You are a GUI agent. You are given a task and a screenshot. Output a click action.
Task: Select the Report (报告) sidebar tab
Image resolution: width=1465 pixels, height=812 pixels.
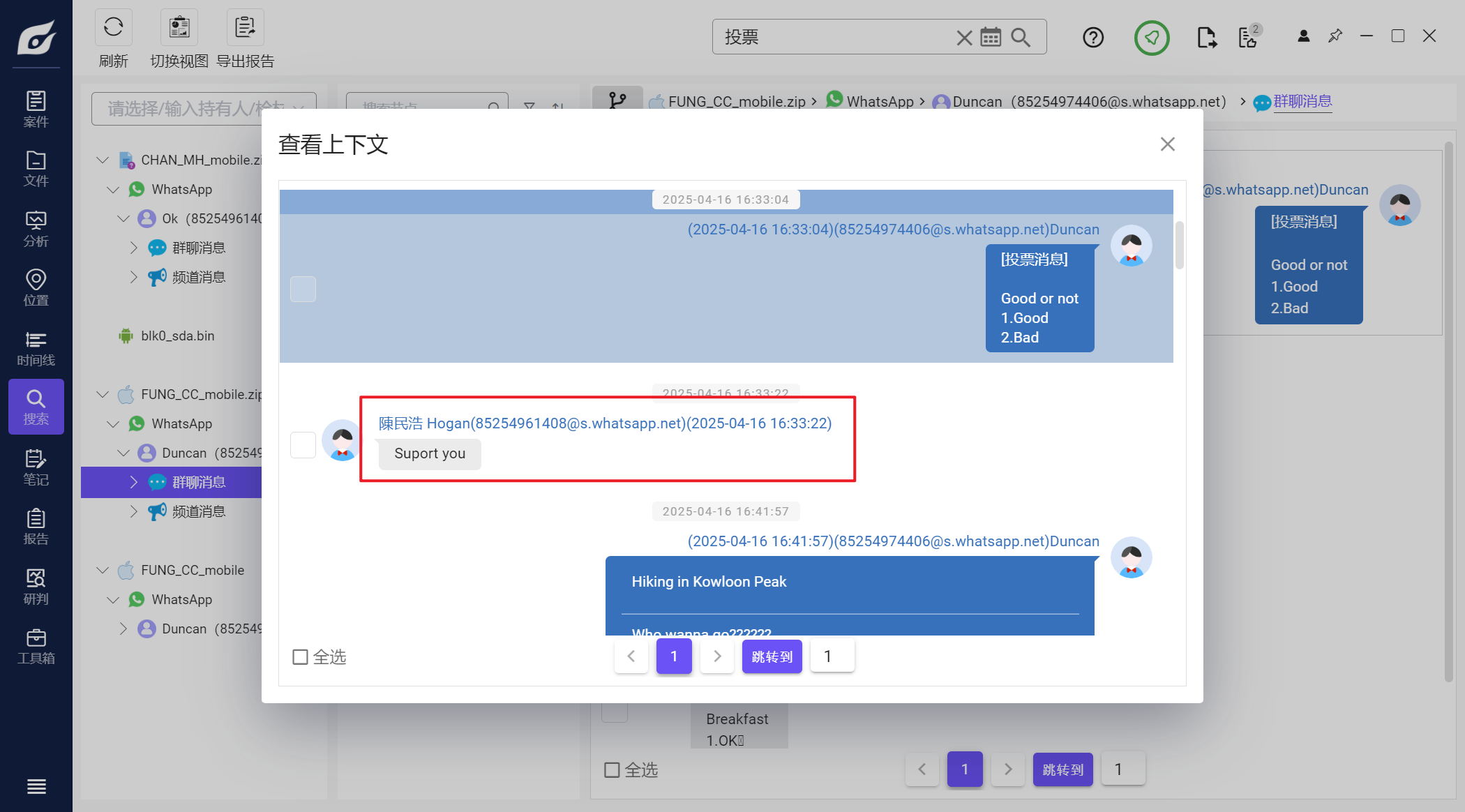[36, 527]
